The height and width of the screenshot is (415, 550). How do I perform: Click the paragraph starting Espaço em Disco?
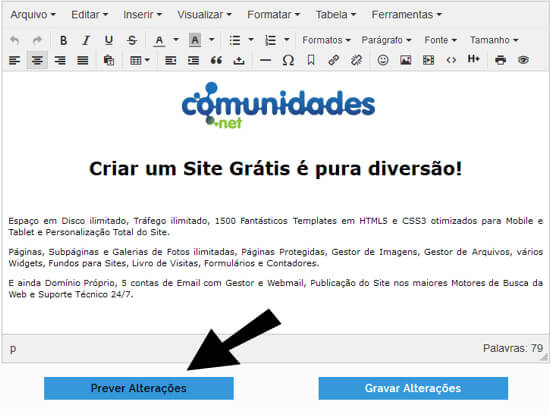pyautogui.click(x=275, y=226)
